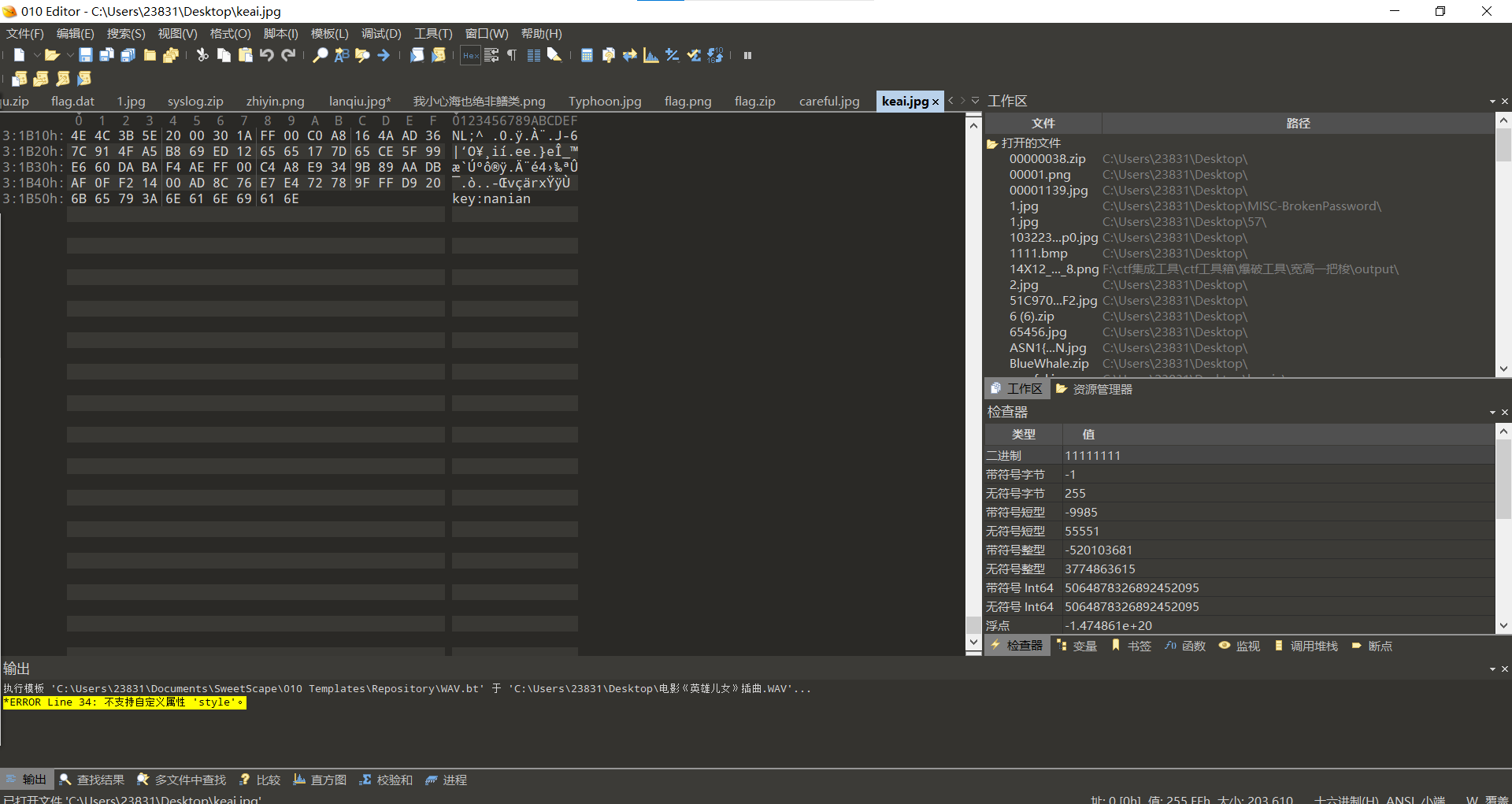Open the Hex Operations plus-minus icon
Image resolution: width=1512 pixels, height=804 pixels.
click(672, 55)
